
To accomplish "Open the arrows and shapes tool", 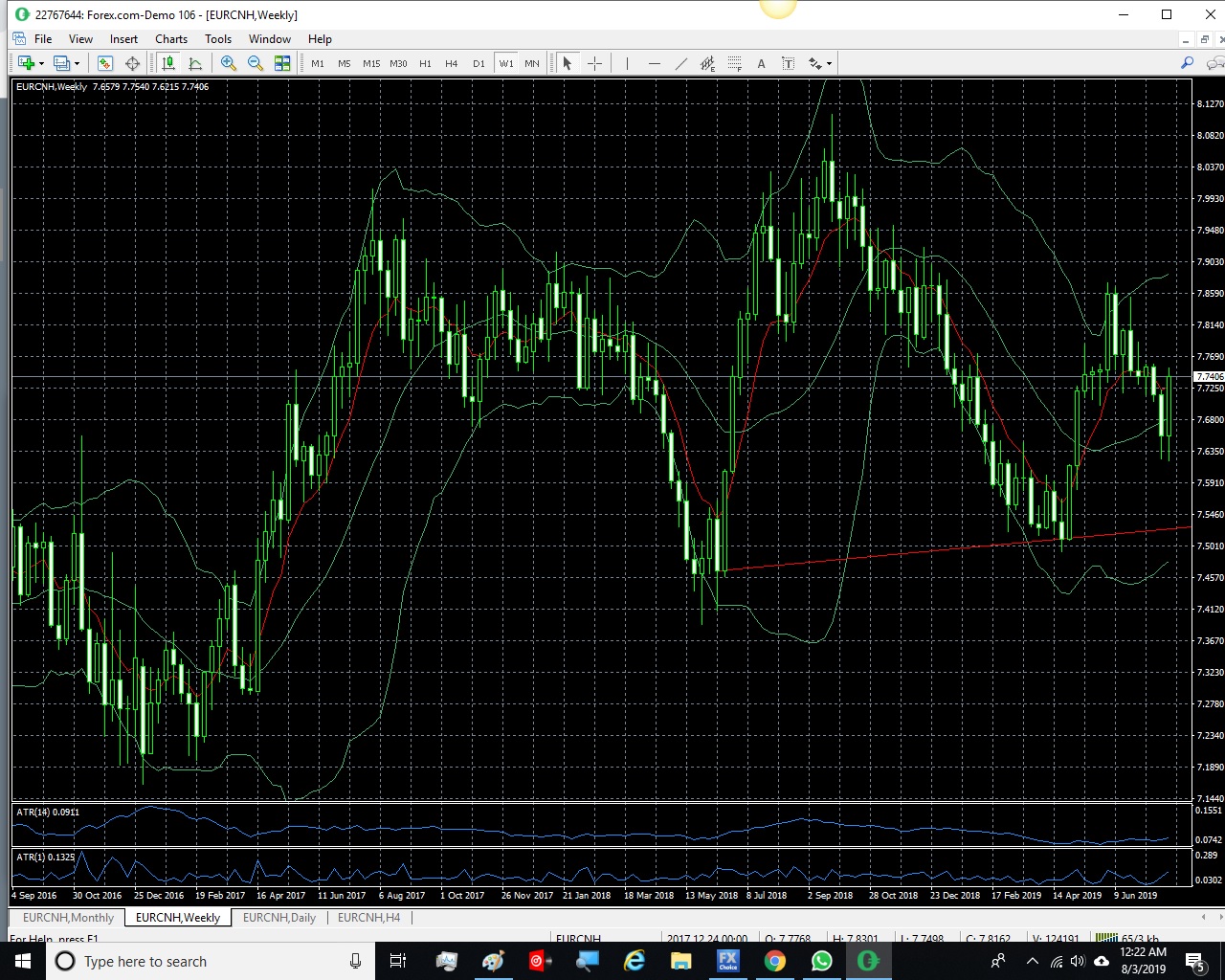I will tap(815, 63).
